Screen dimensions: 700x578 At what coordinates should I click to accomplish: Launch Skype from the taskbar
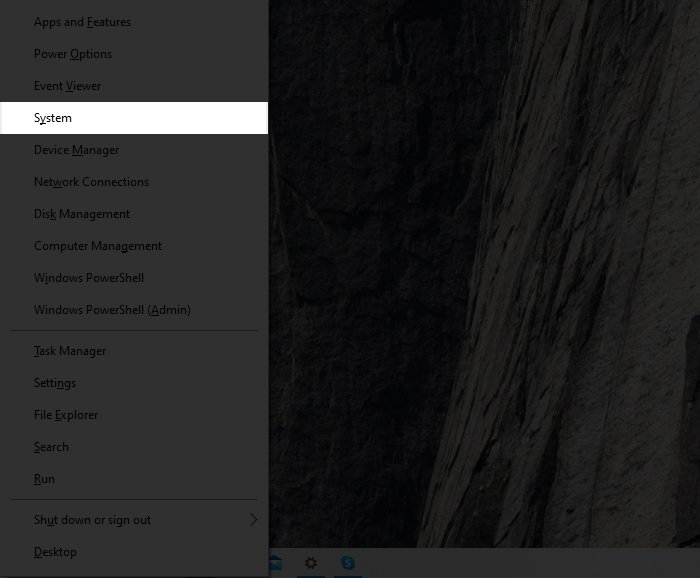tap(348, 564)
